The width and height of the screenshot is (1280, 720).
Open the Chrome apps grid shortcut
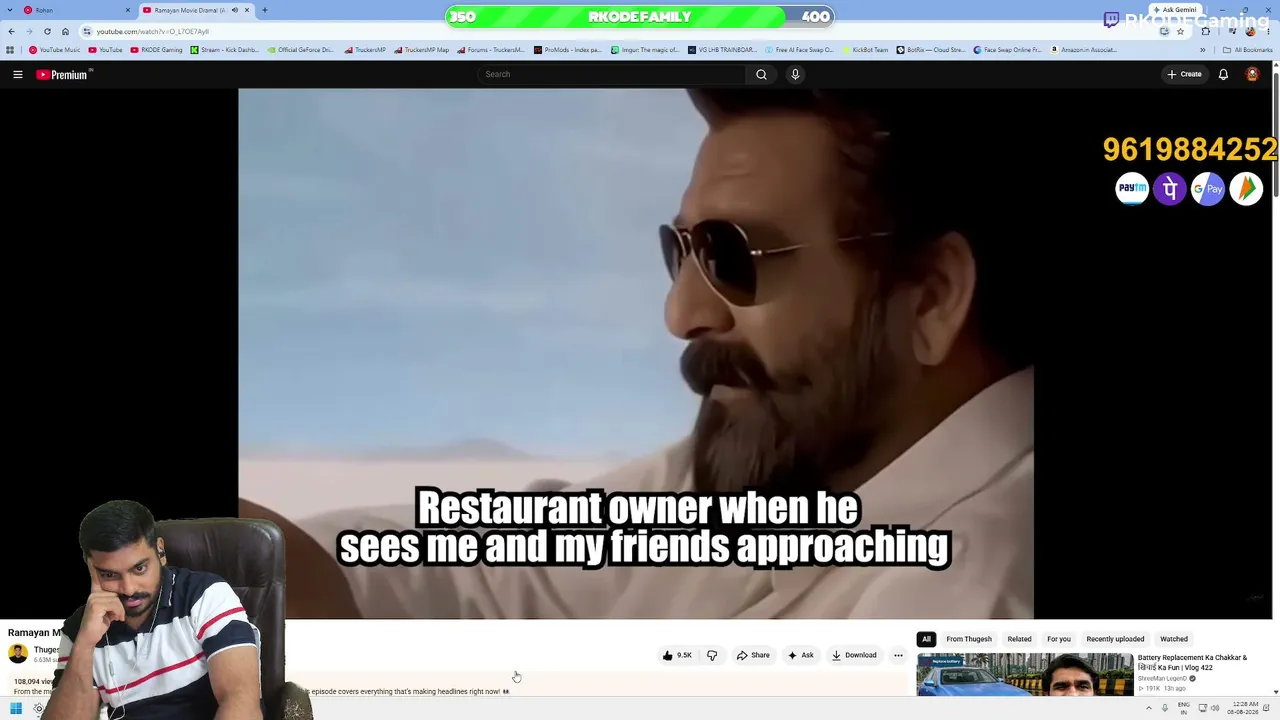tap(10, 50)
